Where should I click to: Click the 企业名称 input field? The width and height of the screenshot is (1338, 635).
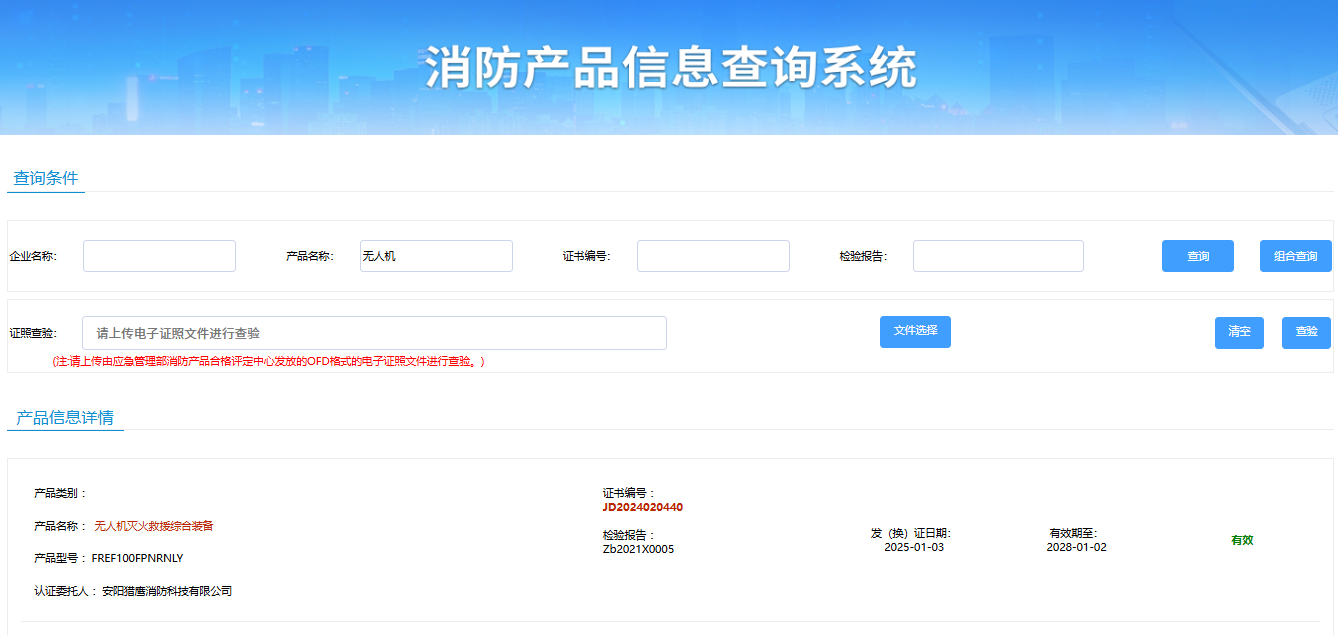point(159,256)
